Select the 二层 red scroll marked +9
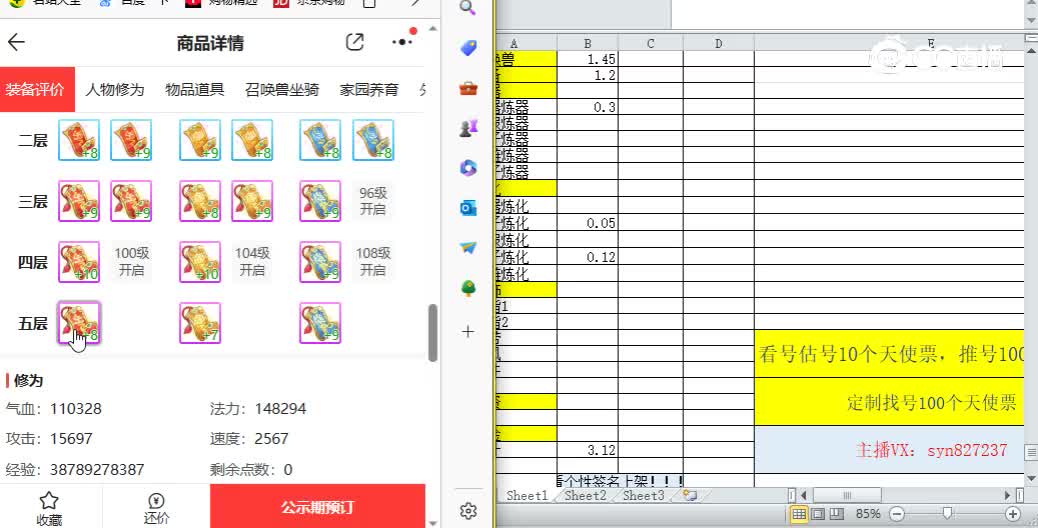Screen dimensions: 1038x528 pyautogui.click(x=131, y=140)
